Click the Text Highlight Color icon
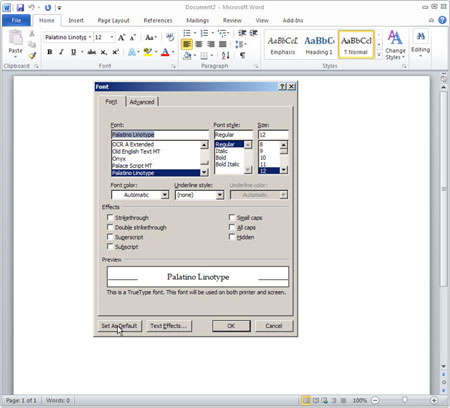 click(147, 52)
